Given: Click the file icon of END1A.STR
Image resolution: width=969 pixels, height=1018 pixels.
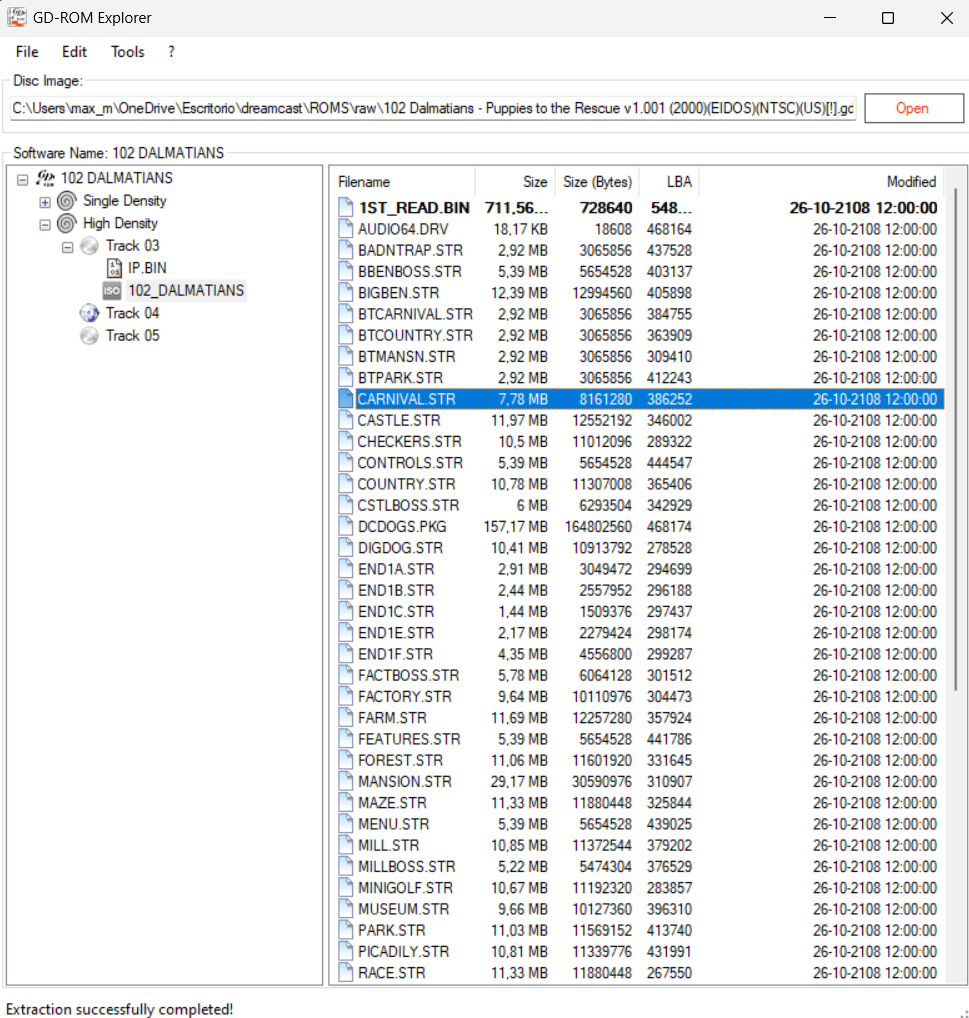Looking at the screenshot, I should click(346, 569).
